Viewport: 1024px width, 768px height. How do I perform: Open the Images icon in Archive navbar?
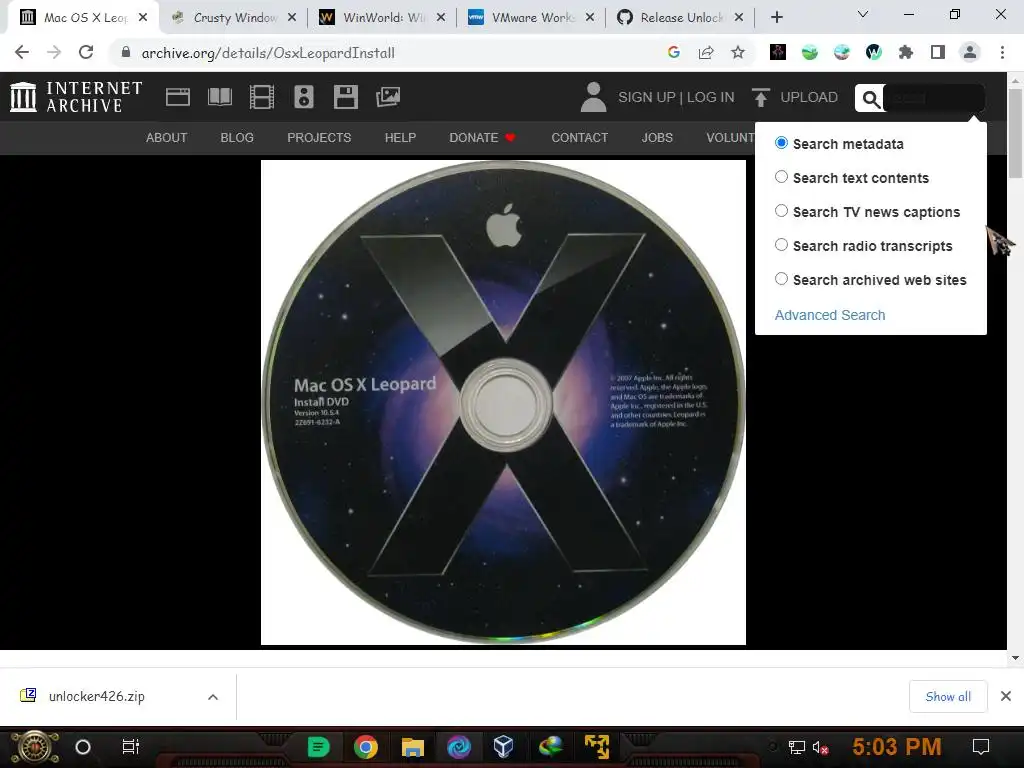pos(388,97)
